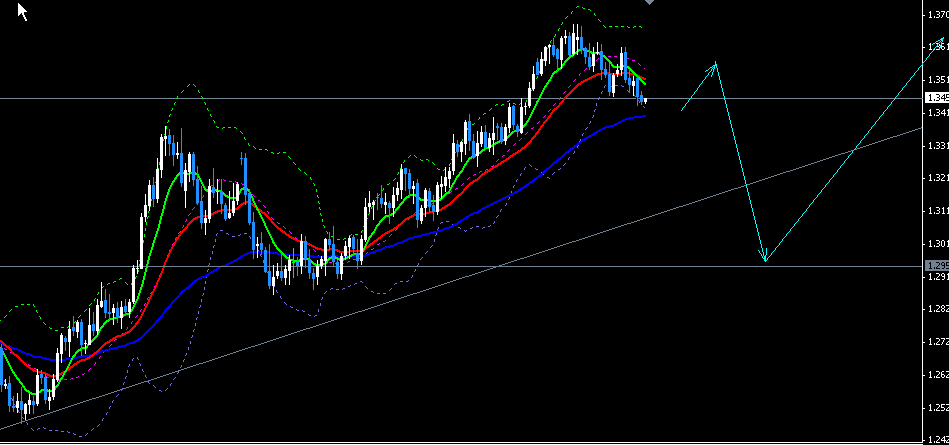Click the 1.252 price scale label
The image size is (949, 445).
pos(938,407)
